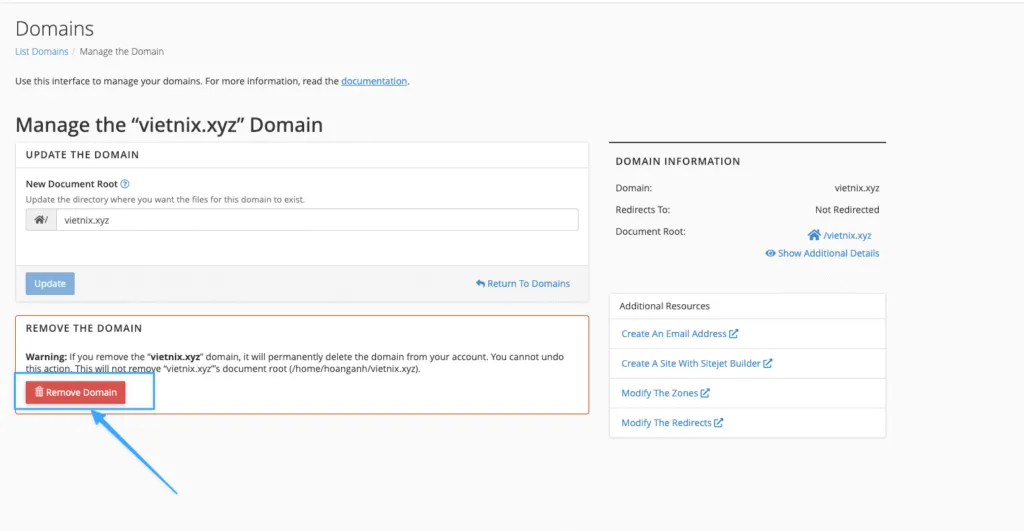Click the 'Not Redirected' value

pyautogui.click(x=847, y=210)
